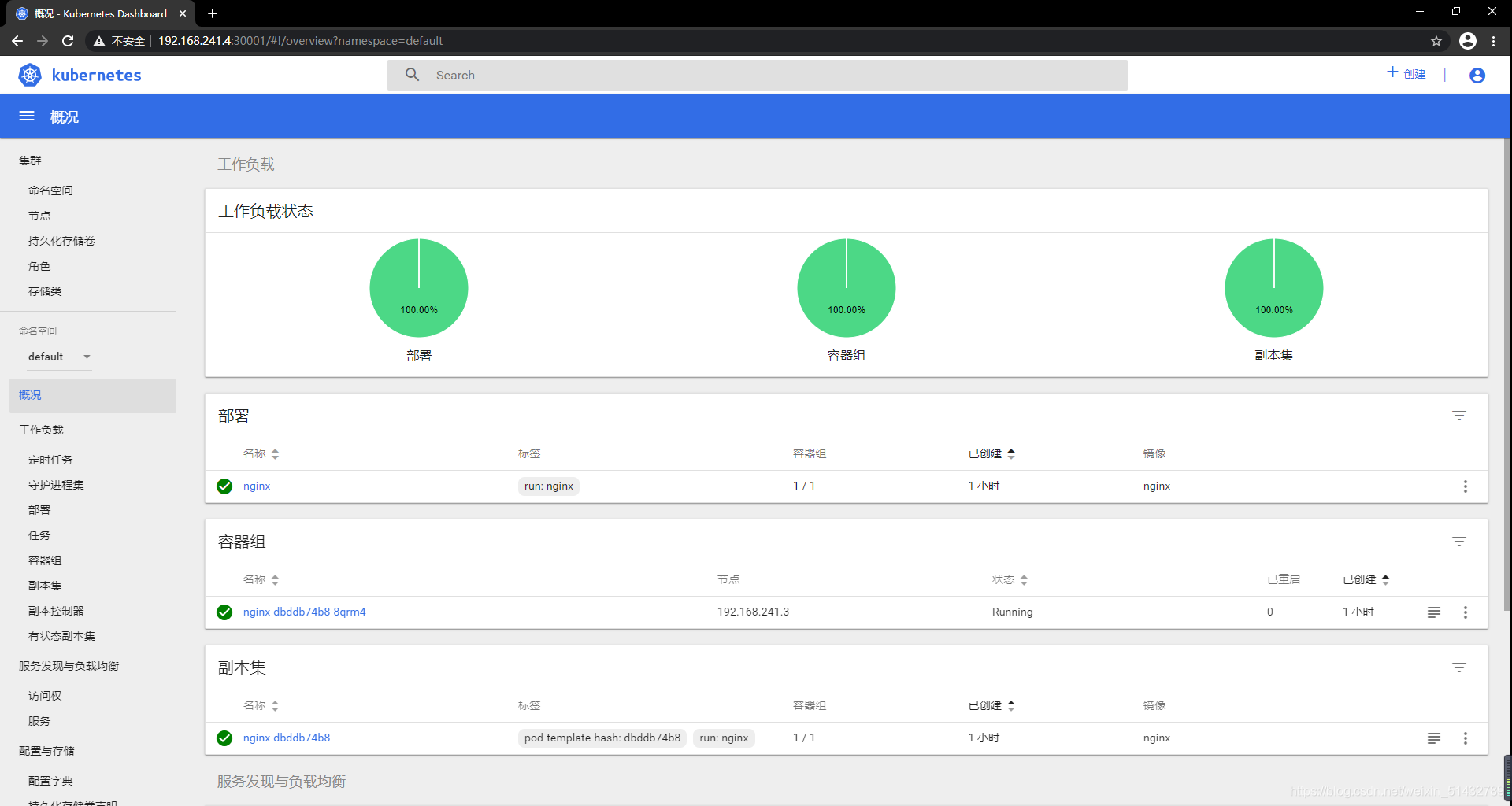The image size is (1512, 806).
Task: Open 角色 in sidebar
Action: [39, 266]
